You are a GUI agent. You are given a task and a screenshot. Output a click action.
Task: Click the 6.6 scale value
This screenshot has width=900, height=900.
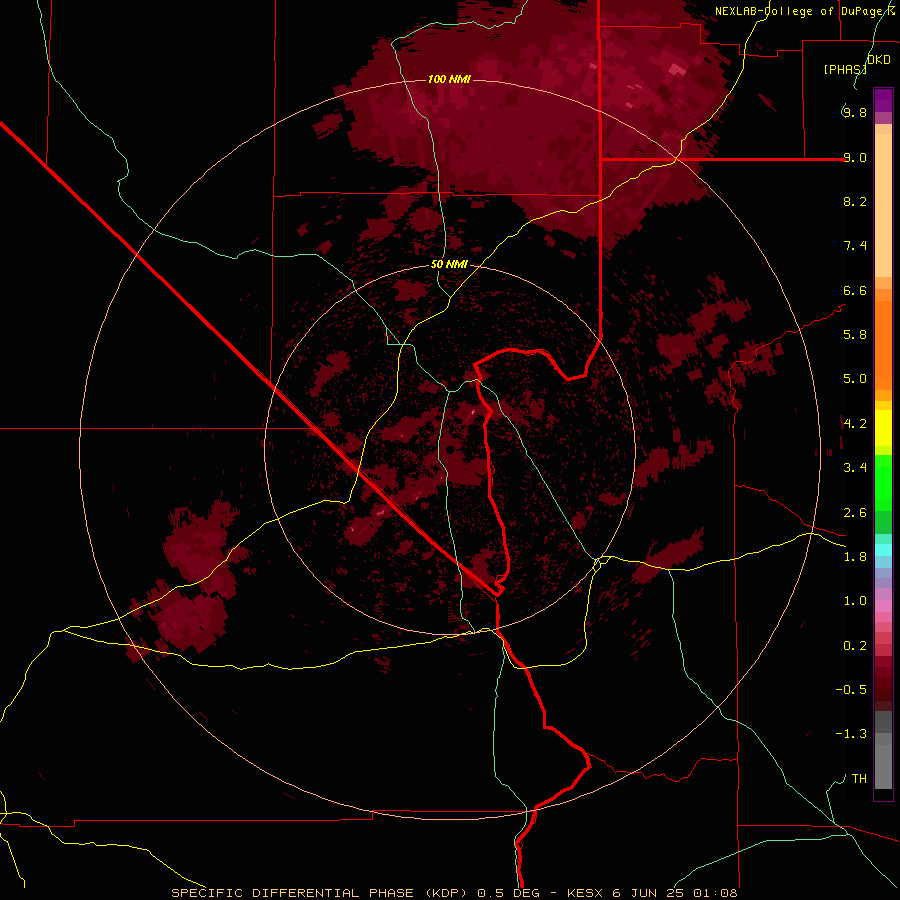[x=855, y=290]
